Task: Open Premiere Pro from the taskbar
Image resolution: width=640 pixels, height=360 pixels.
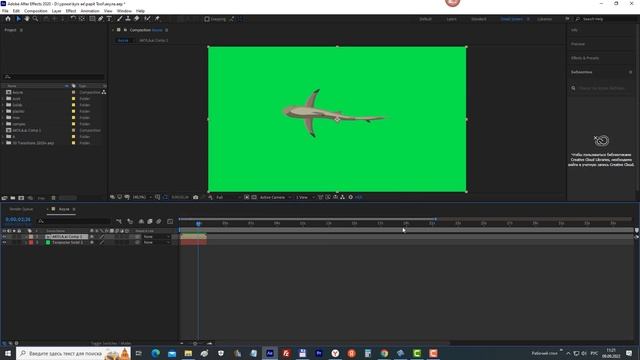Action: (319, 353)
